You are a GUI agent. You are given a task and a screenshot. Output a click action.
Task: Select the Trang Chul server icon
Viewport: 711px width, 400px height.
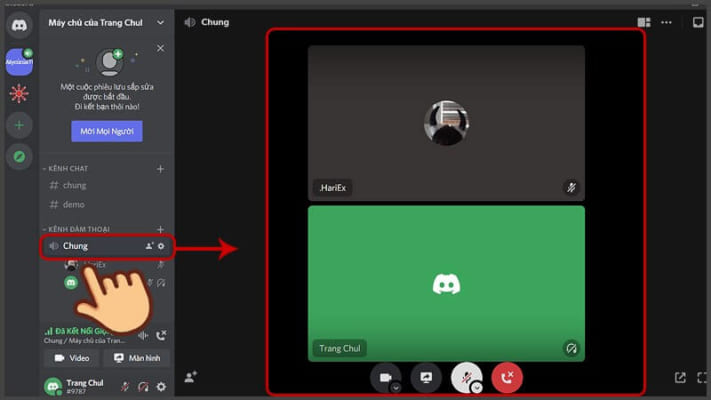click(19, 62)
